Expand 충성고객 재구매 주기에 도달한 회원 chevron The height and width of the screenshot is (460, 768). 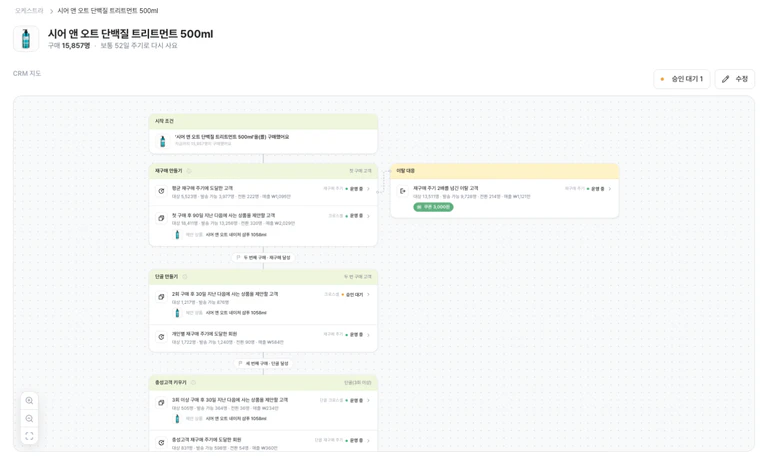368,440
